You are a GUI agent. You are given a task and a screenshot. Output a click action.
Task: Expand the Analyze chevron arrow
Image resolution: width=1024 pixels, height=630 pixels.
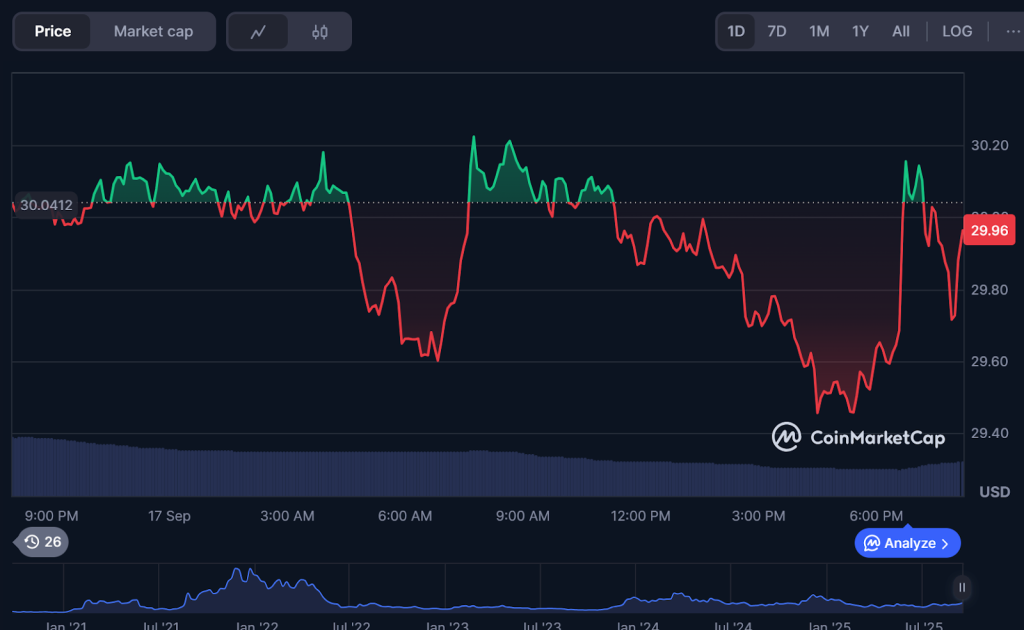point(946,543)
